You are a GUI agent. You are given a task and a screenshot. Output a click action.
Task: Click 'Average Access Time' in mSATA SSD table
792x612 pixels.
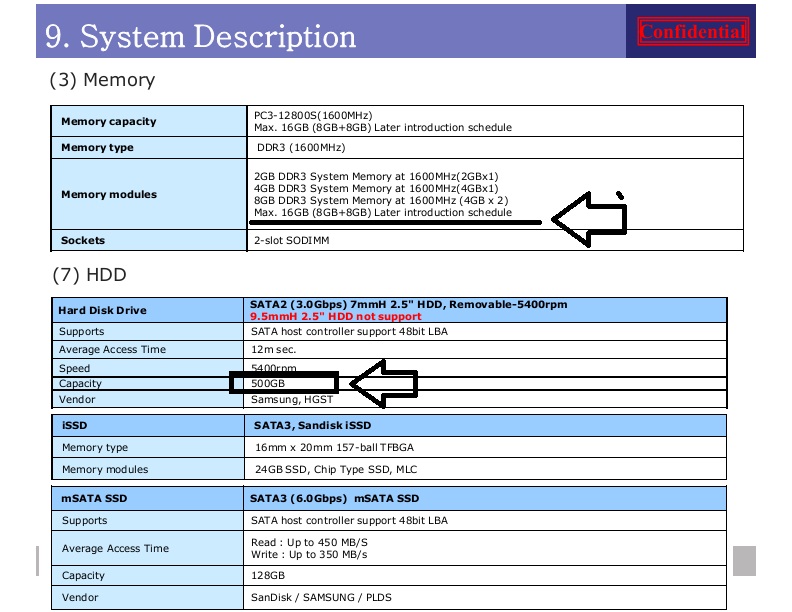[115, 548]
